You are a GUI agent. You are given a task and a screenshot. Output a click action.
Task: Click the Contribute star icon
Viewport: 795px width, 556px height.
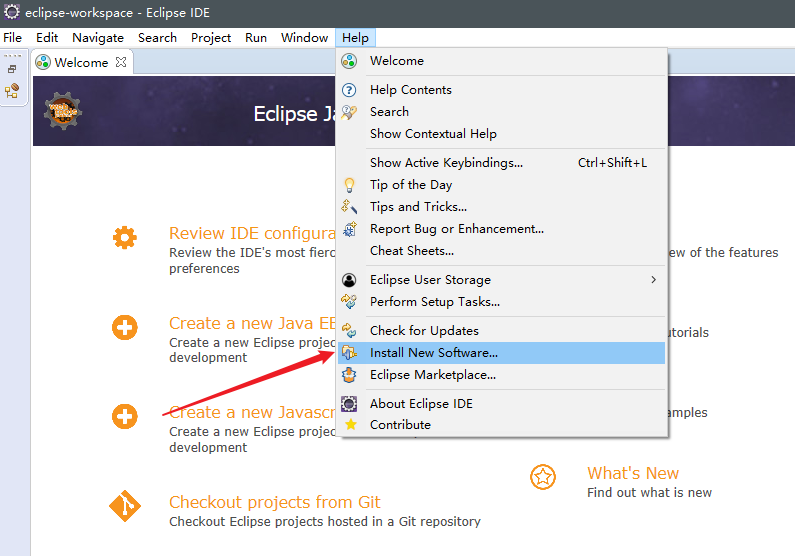[350, 424]
